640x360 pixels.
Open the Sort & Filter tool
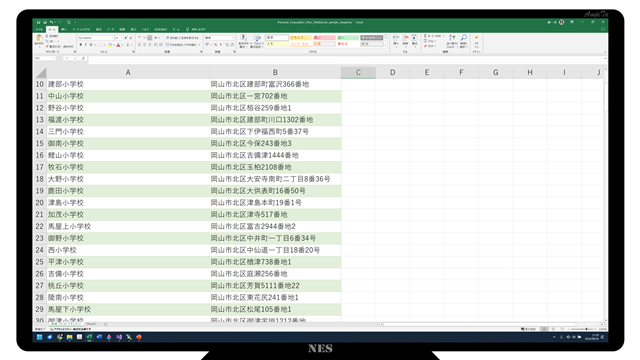tap(452, 39)
